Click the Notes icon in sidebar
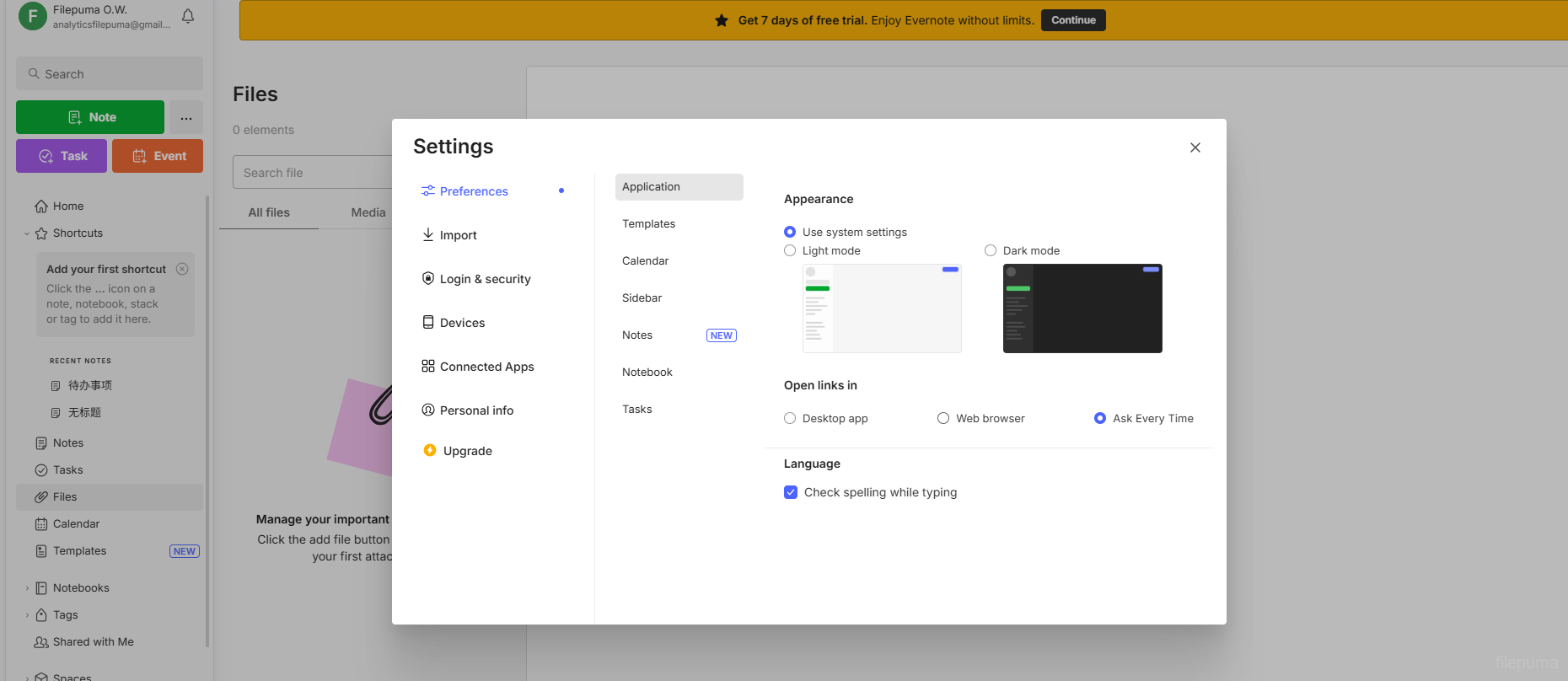1568x681 pixels. (41, 443)
